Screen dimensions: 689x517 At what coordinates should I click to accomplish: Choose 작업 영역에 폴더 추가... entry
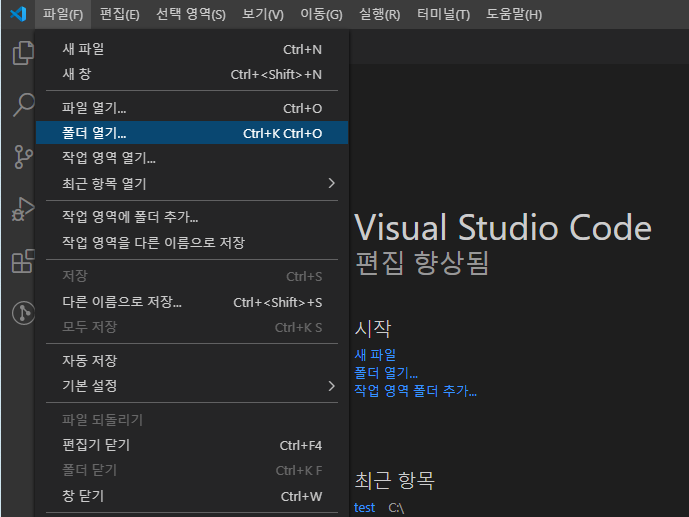tap(192, 217)
